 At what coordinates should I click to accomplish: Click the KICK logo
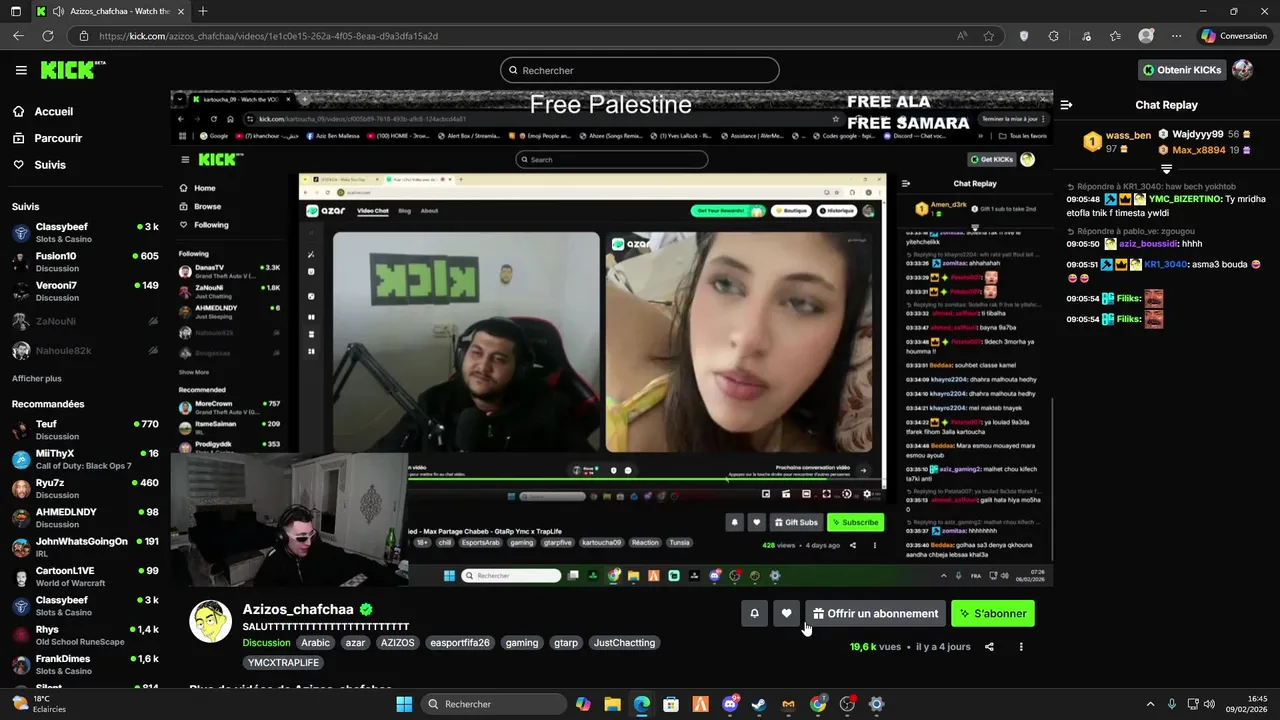72,70
